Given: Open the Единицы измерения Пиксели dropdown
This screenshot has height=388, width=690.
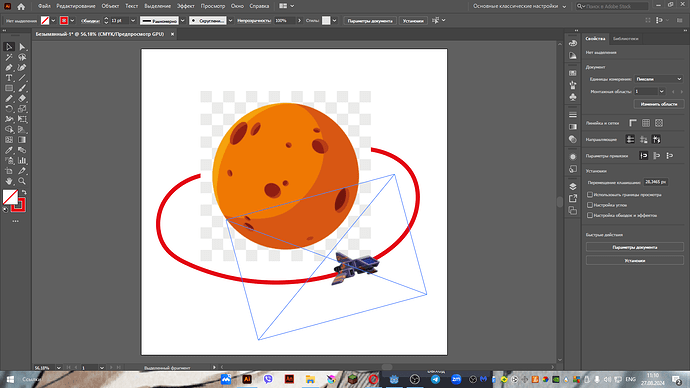Looking at the screenshot, I should click(659, 79).
